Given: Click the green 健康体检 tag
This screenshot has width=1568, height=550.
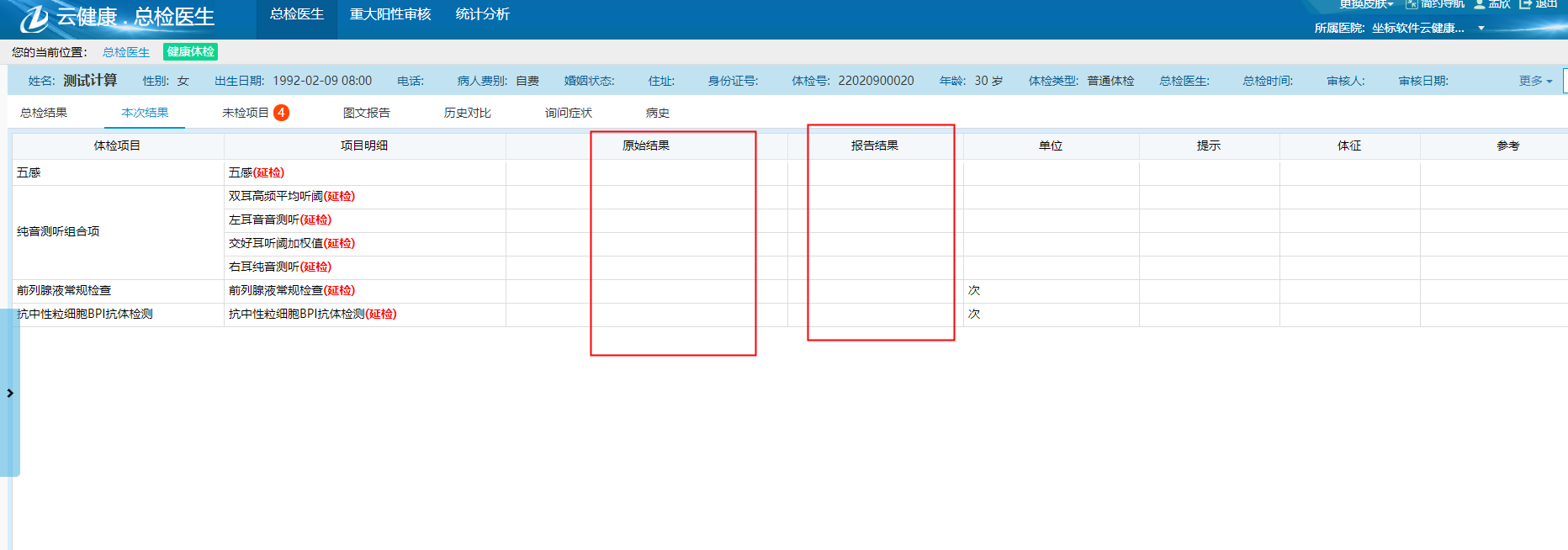Looking at the screenshot, I should pos(190,52).
